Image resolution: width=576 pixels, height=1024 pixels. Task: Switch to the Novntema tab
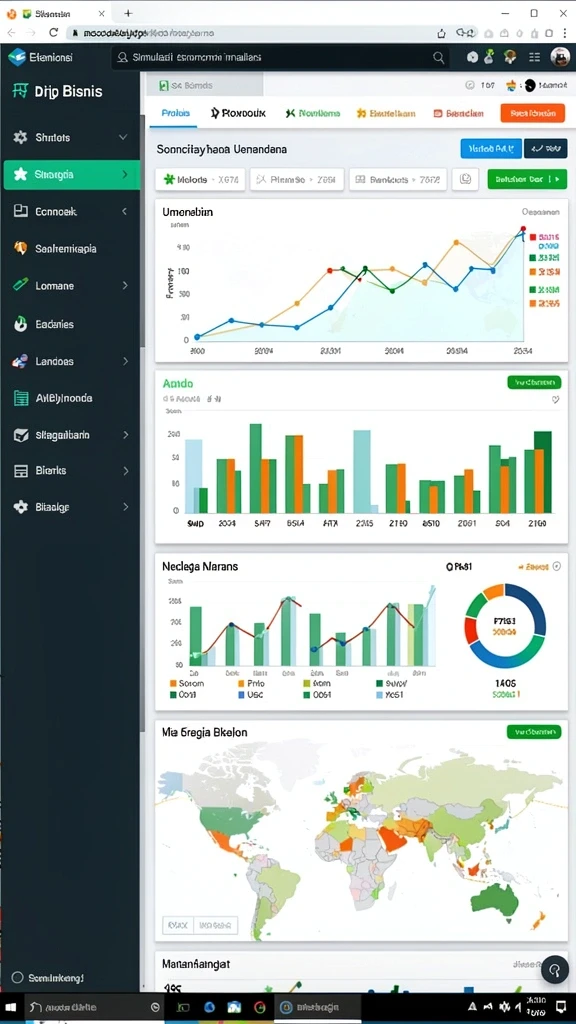point(313,113)
